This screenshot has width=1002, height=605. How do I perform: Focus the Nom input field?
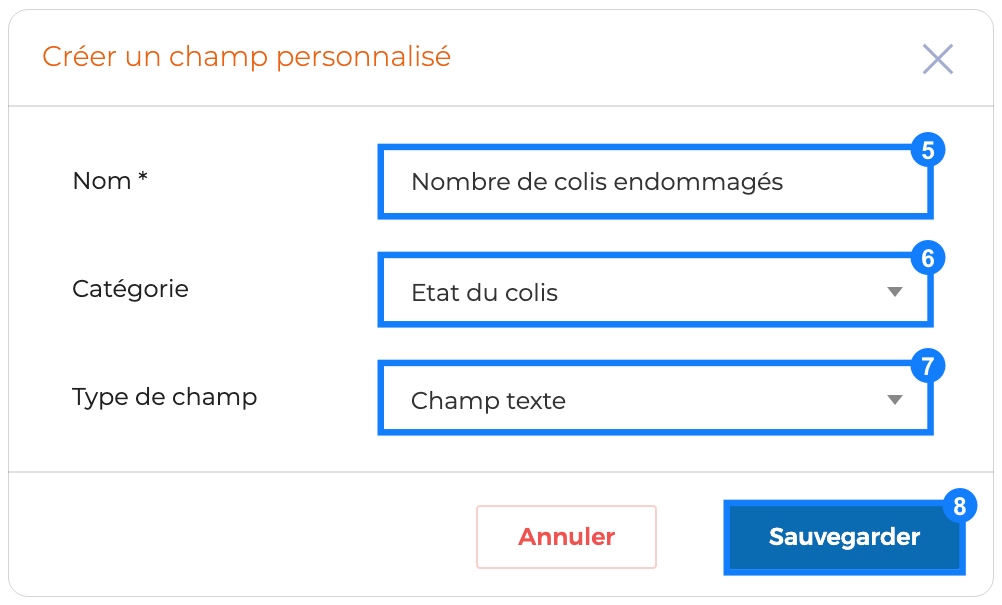click(x=655, y=182)
